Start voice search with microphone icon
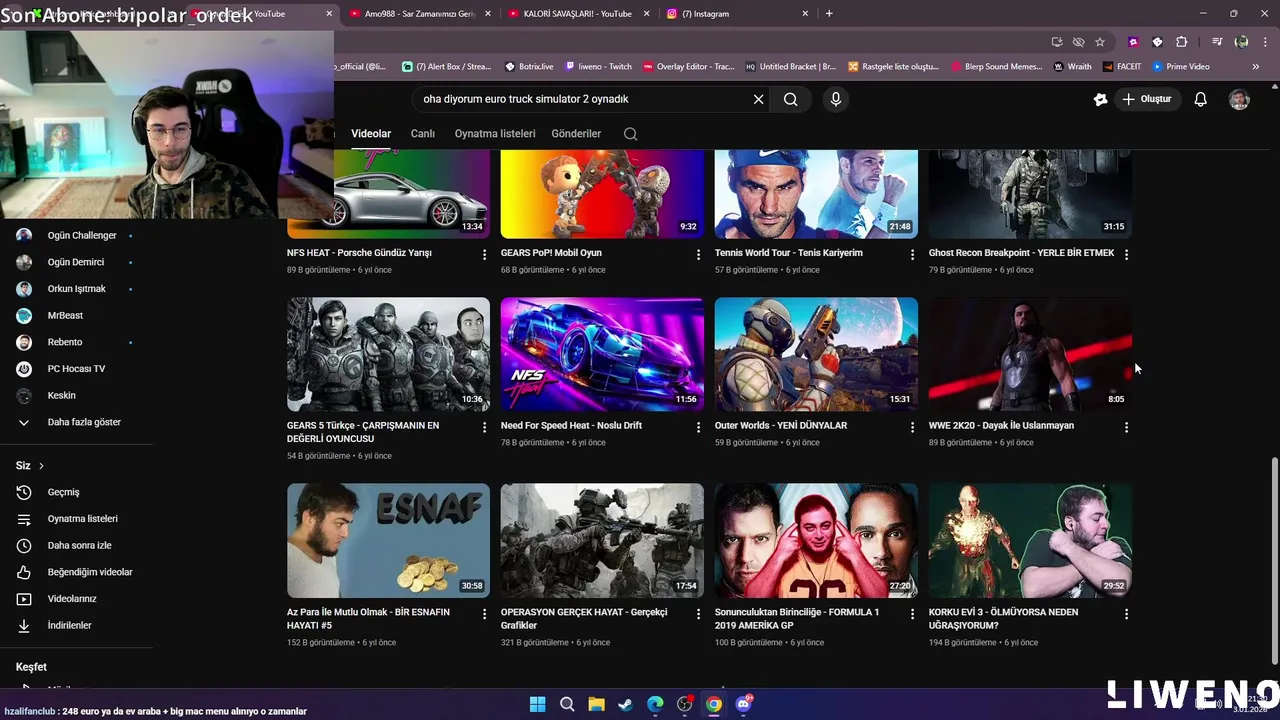Screen dimensions: 1280x720 (836, 99)
